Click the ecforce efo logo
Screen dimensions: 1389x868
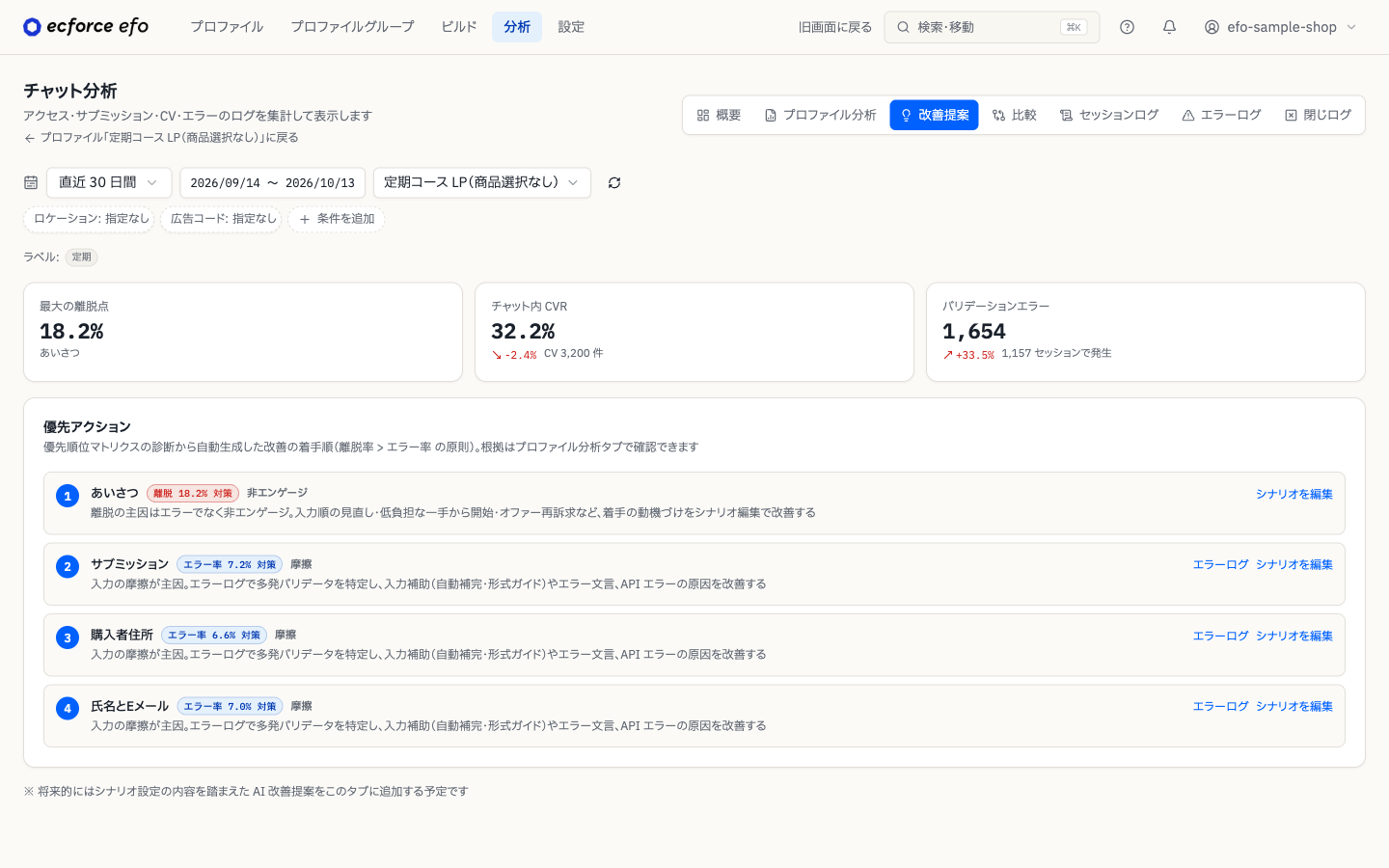tap(86, 27)
